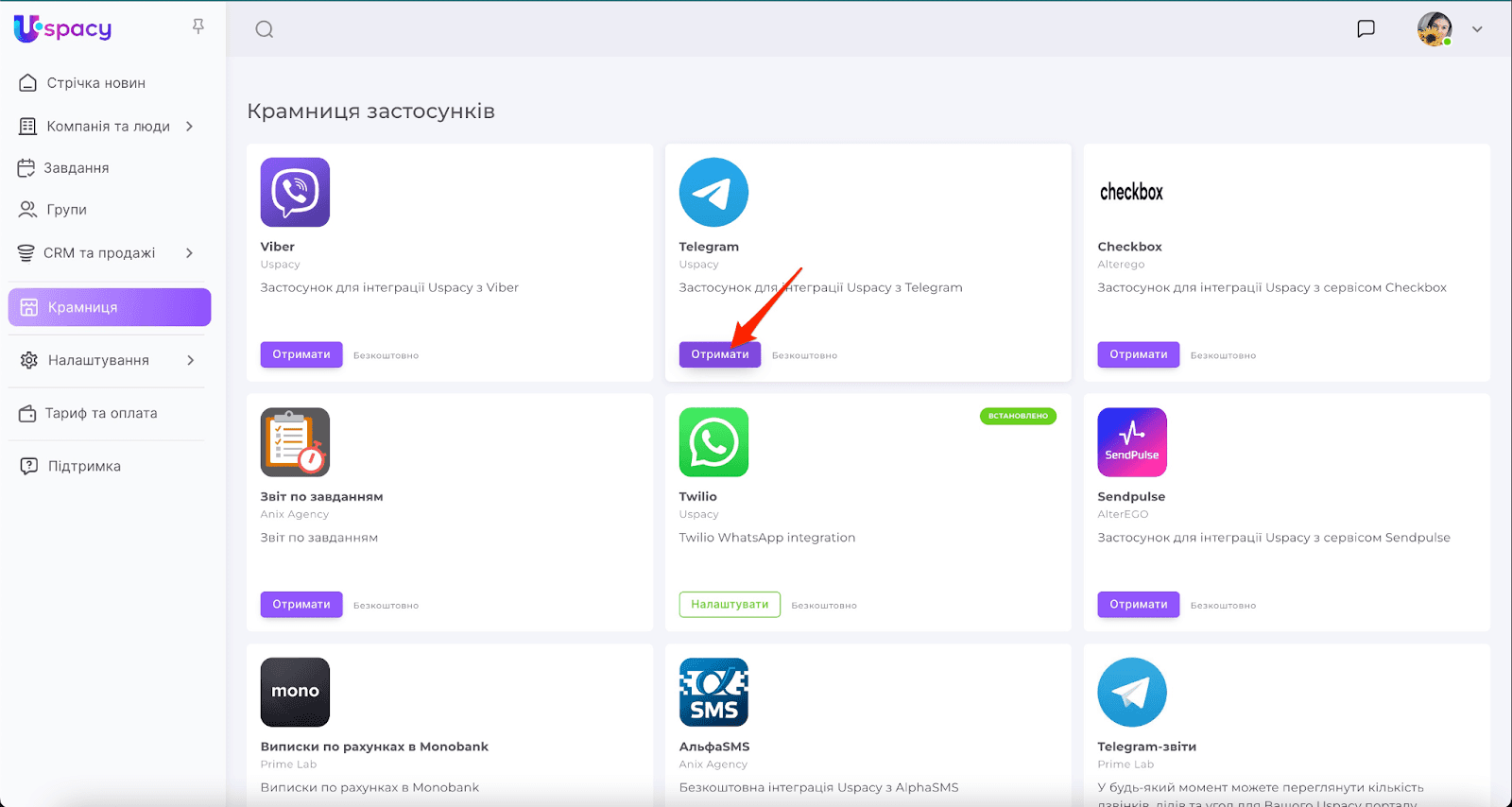This screenshot has height=807, width=1512.
Task: Click the Twilio WhatsApp app icon
Action: (713, 442)
